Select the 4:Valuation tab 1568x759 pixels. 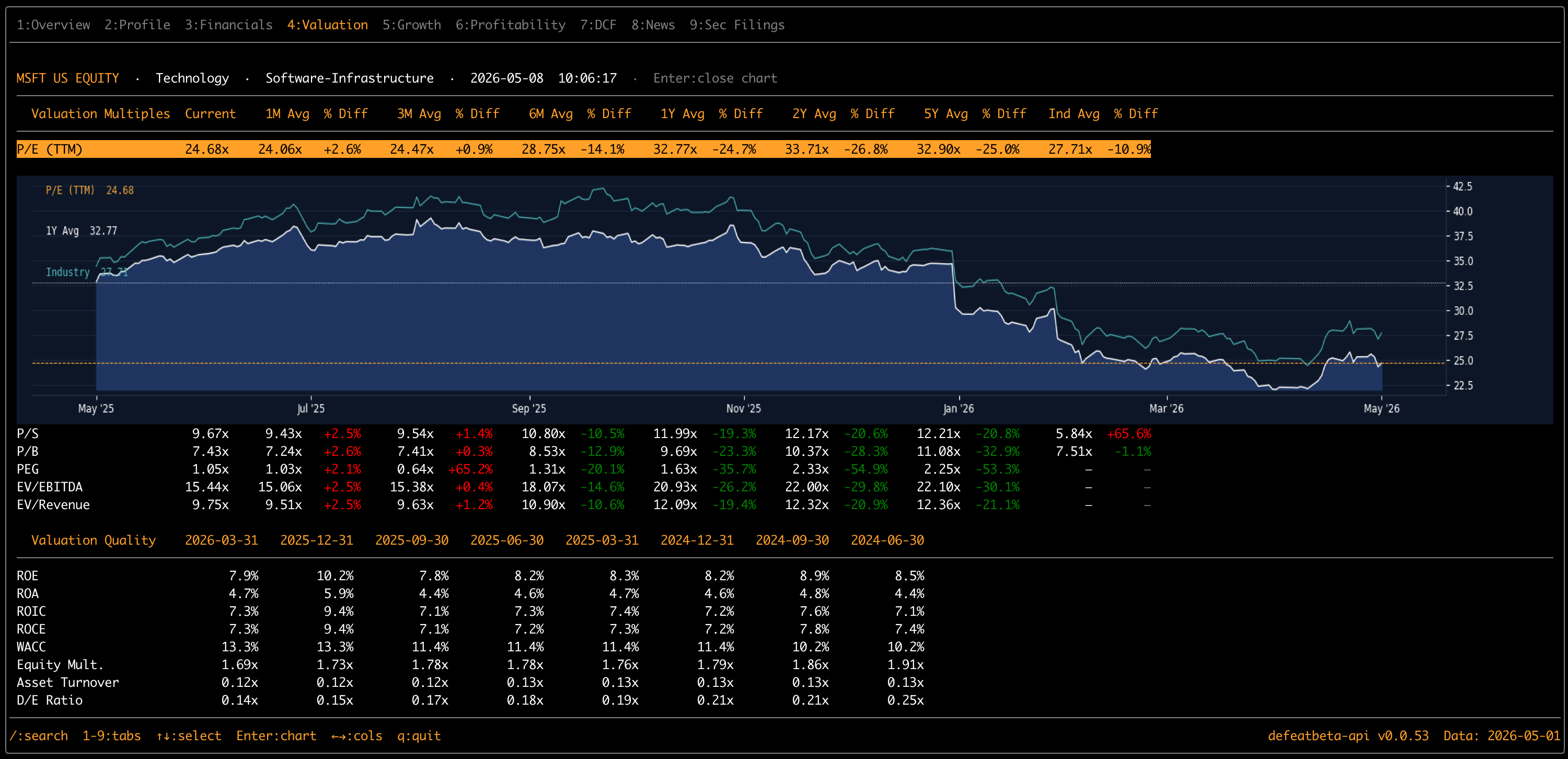(x=328, y=25)
